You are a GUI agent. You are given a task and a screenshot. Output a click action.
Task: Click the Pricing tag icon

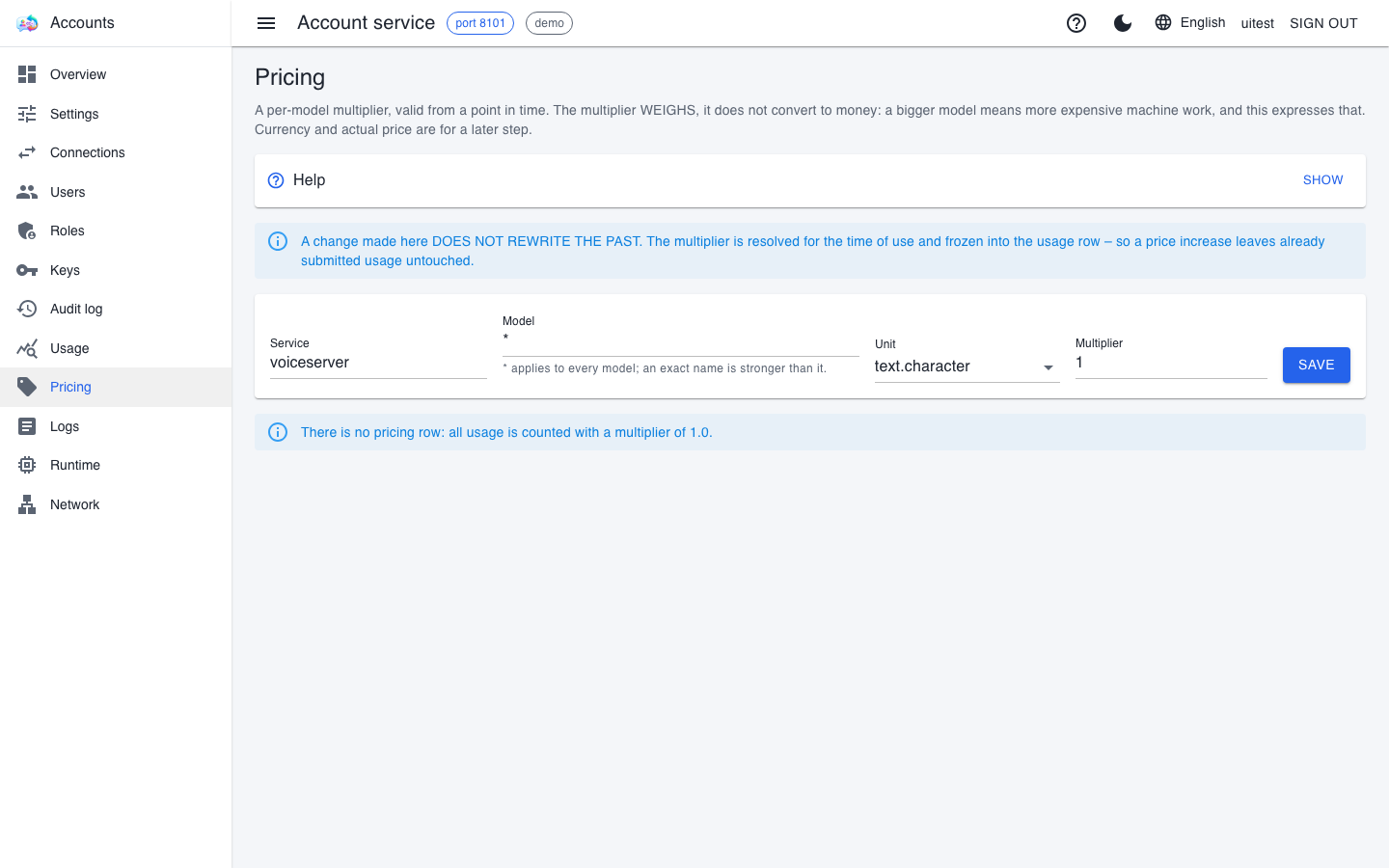tap(27, 387)
